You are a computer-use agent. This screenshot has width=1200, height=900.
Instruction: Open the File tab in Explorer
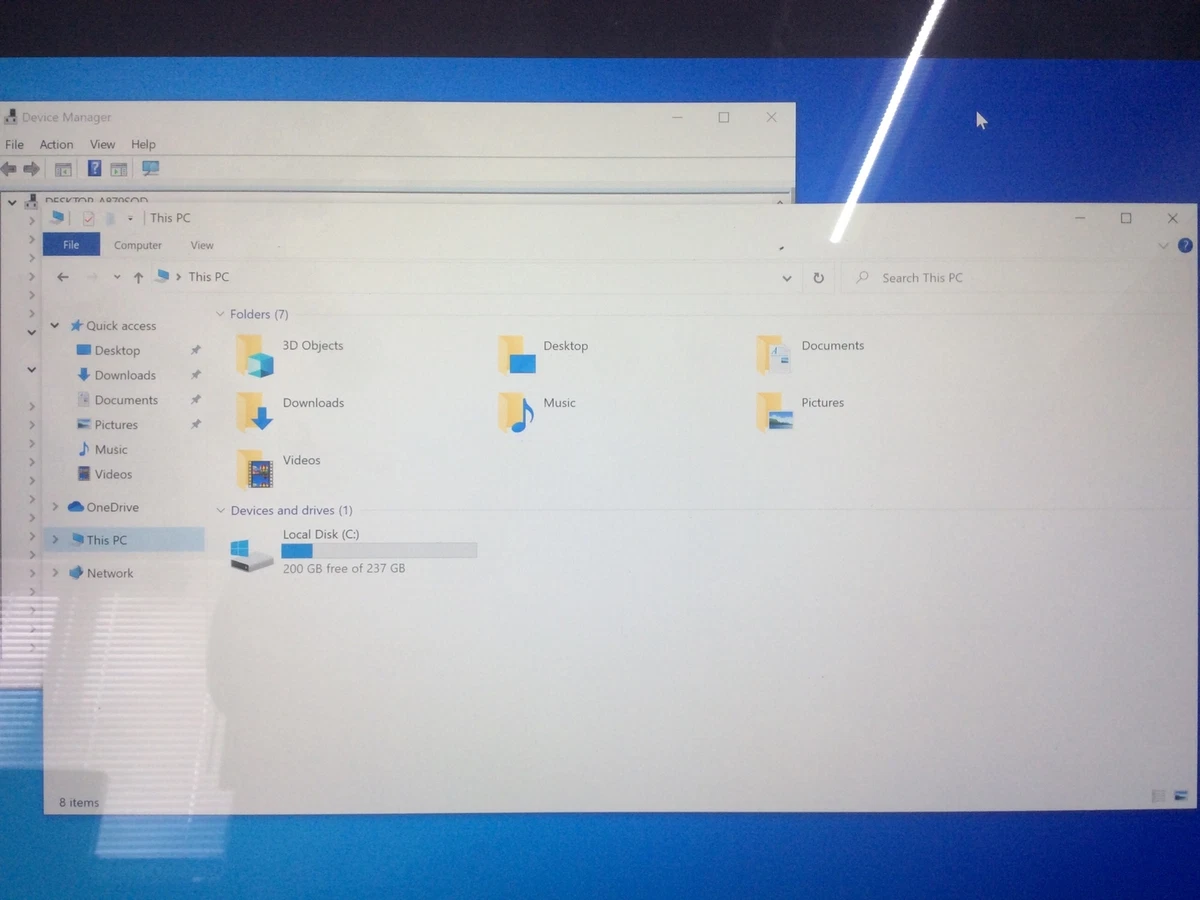[71, 245]
